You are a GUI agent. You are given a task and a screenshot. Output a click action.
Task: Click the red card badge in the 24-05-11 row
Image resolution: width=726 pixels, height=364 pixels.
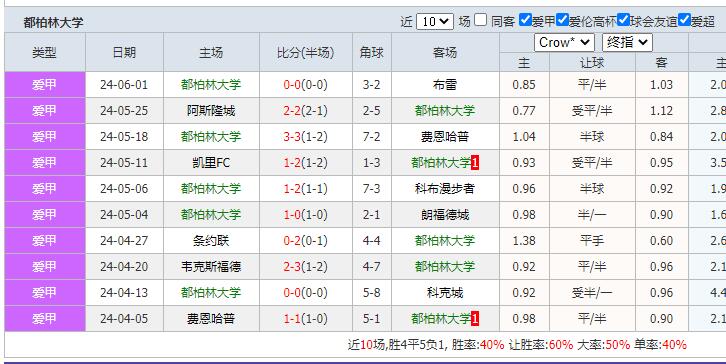[475, 163]
